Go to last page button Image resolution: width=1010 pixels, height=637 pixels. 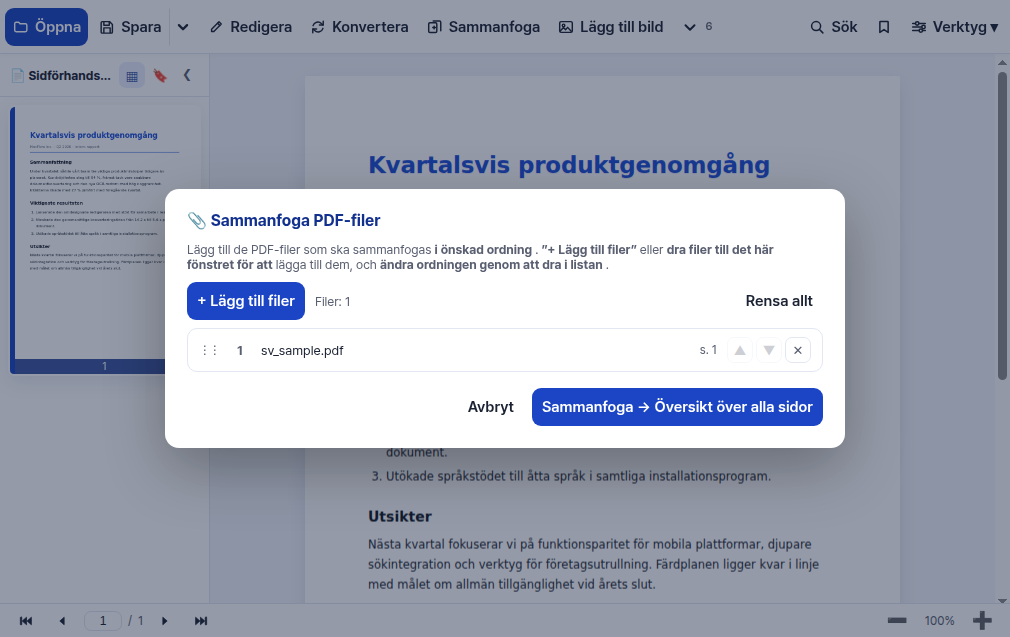tap(201, 621)
